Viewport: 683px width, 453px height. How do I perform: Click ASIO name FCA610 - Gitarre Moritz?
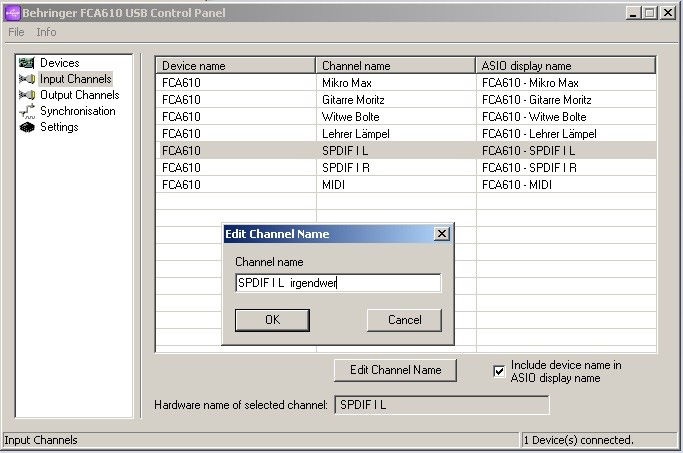(x=537, y=100)
